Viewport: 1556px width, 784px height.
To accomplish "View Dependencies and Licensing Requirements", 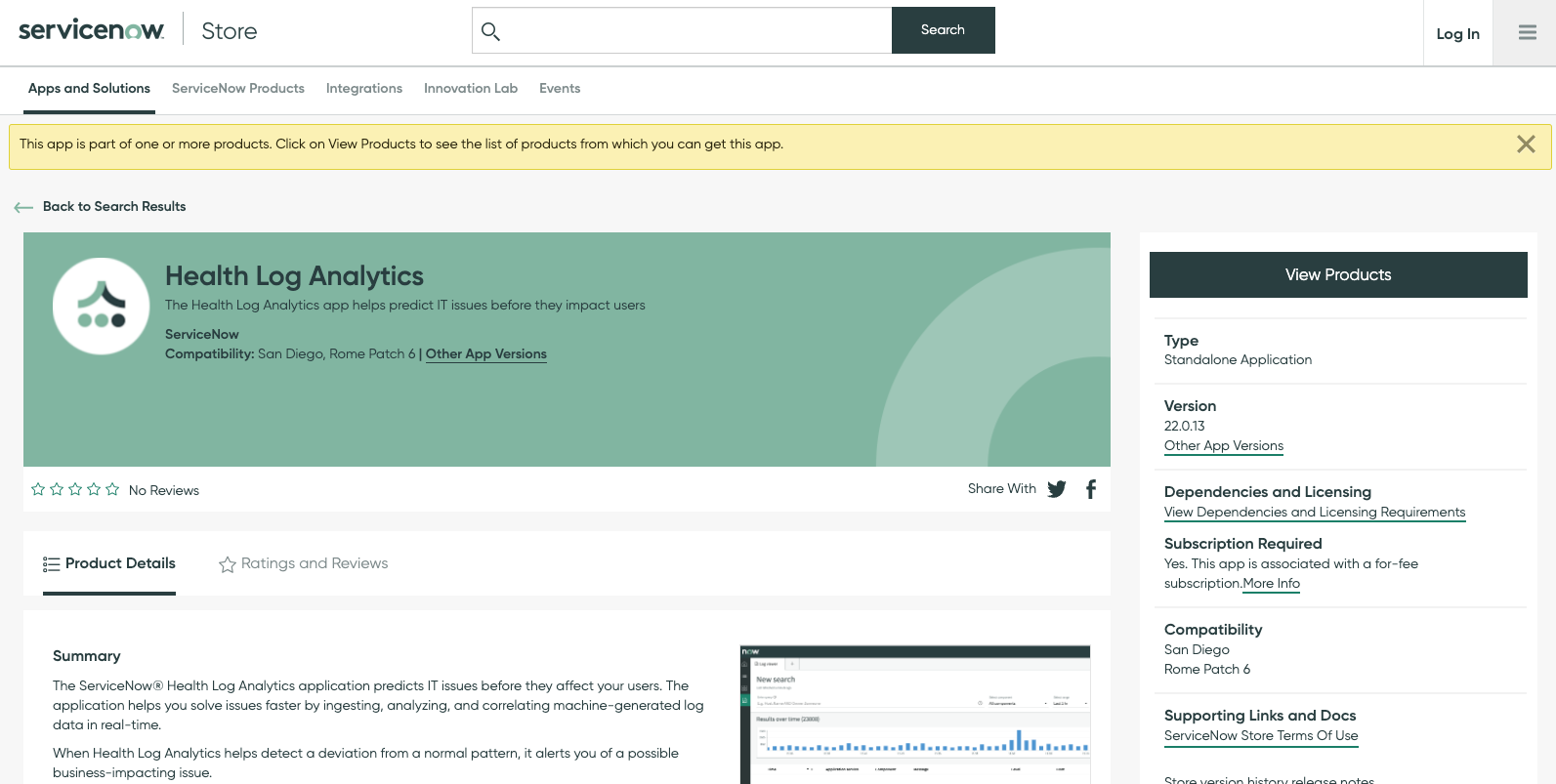I will [1315, 513].
